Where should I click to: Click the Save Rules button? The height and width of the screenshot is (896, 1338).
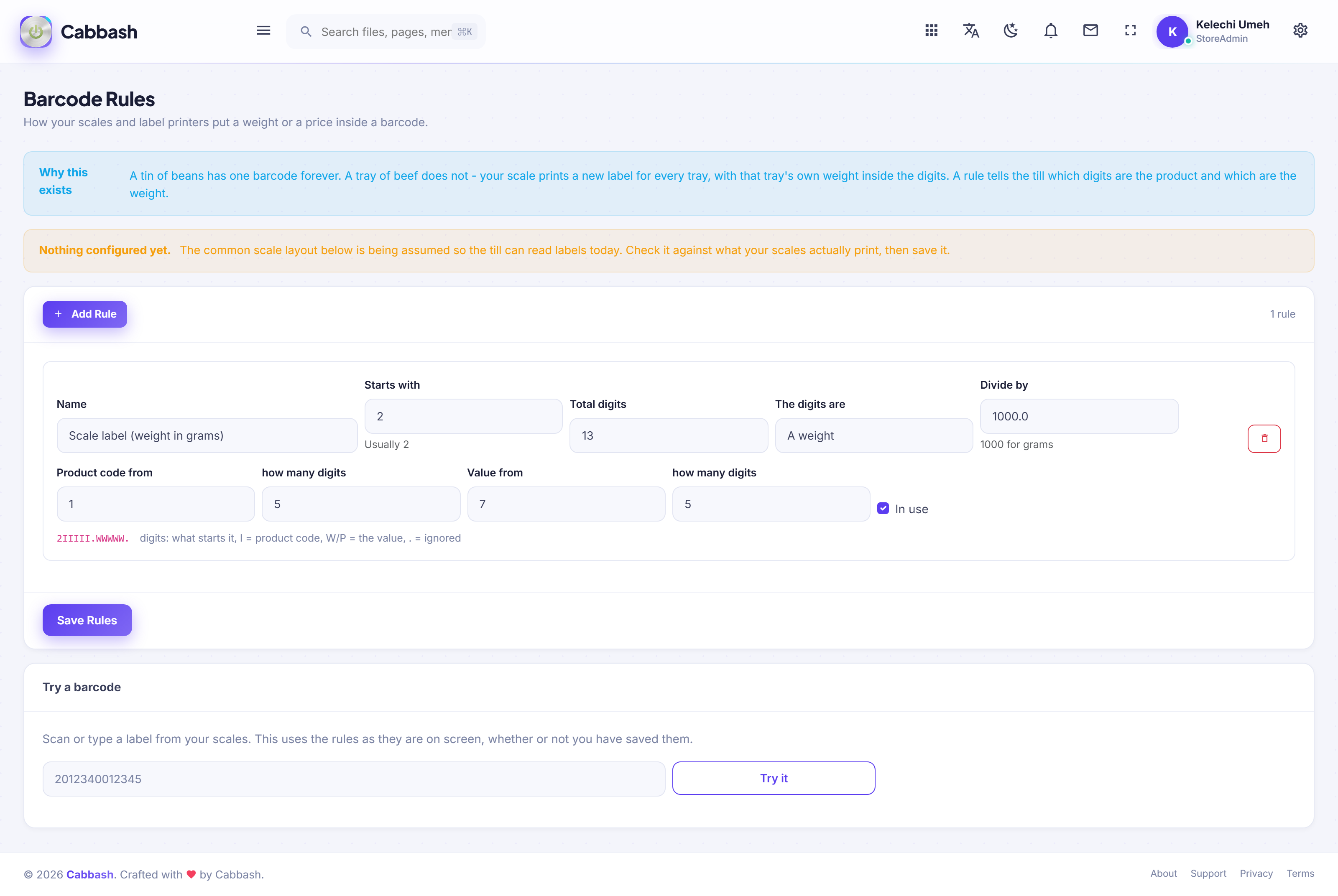pos(87,620)
